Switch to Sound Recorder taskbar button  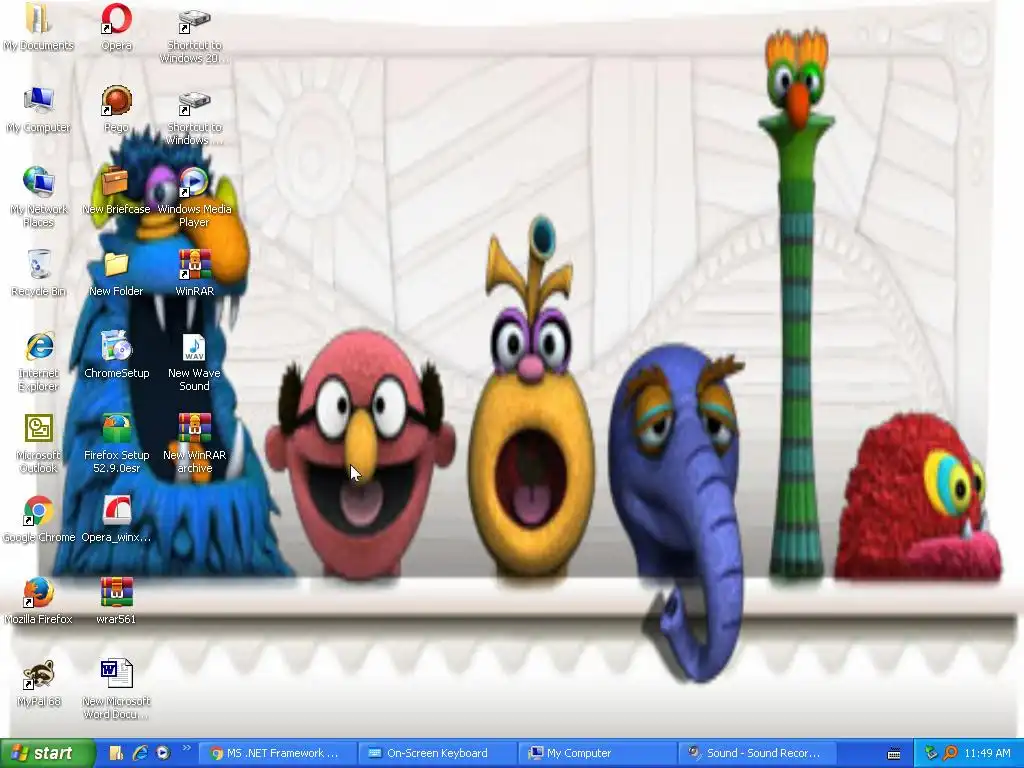tap(758, 753)
